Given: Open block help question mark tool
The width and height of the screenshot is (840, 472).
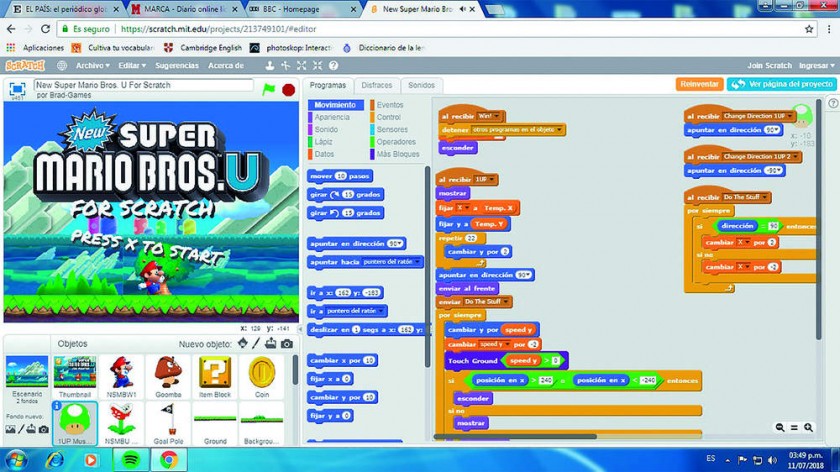Looking at the screenshot, I should (333, 65).
